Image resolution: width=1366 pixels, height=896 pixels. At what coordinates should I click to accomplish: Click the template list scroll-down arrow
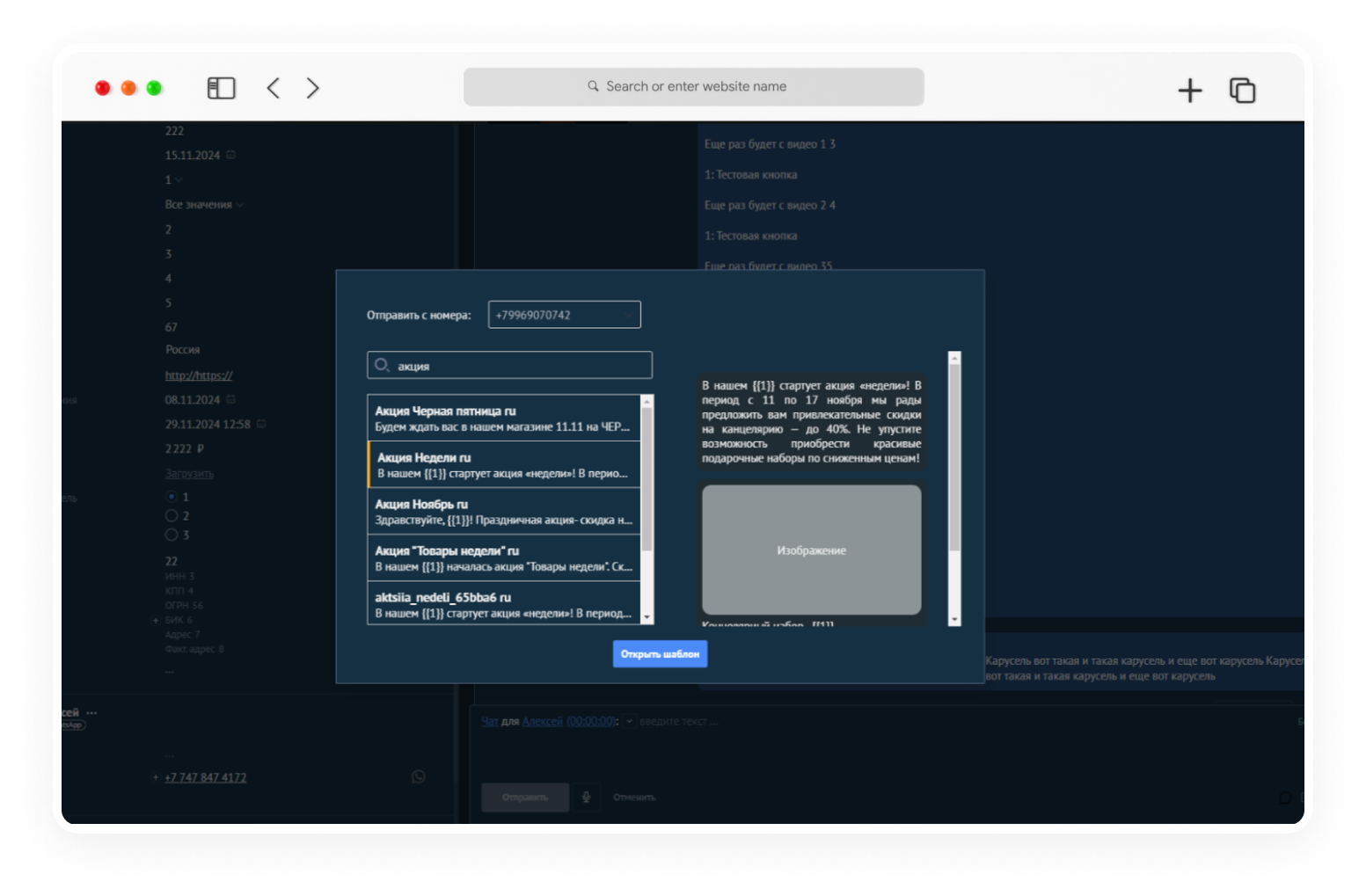tap(647, 618)
